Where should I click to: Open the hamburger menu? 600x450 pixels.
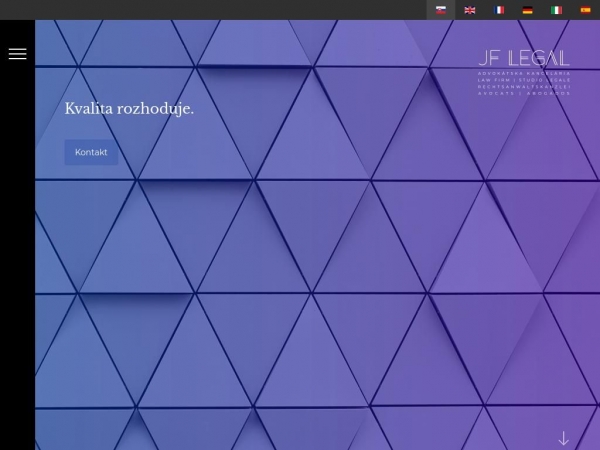point(18,54)
